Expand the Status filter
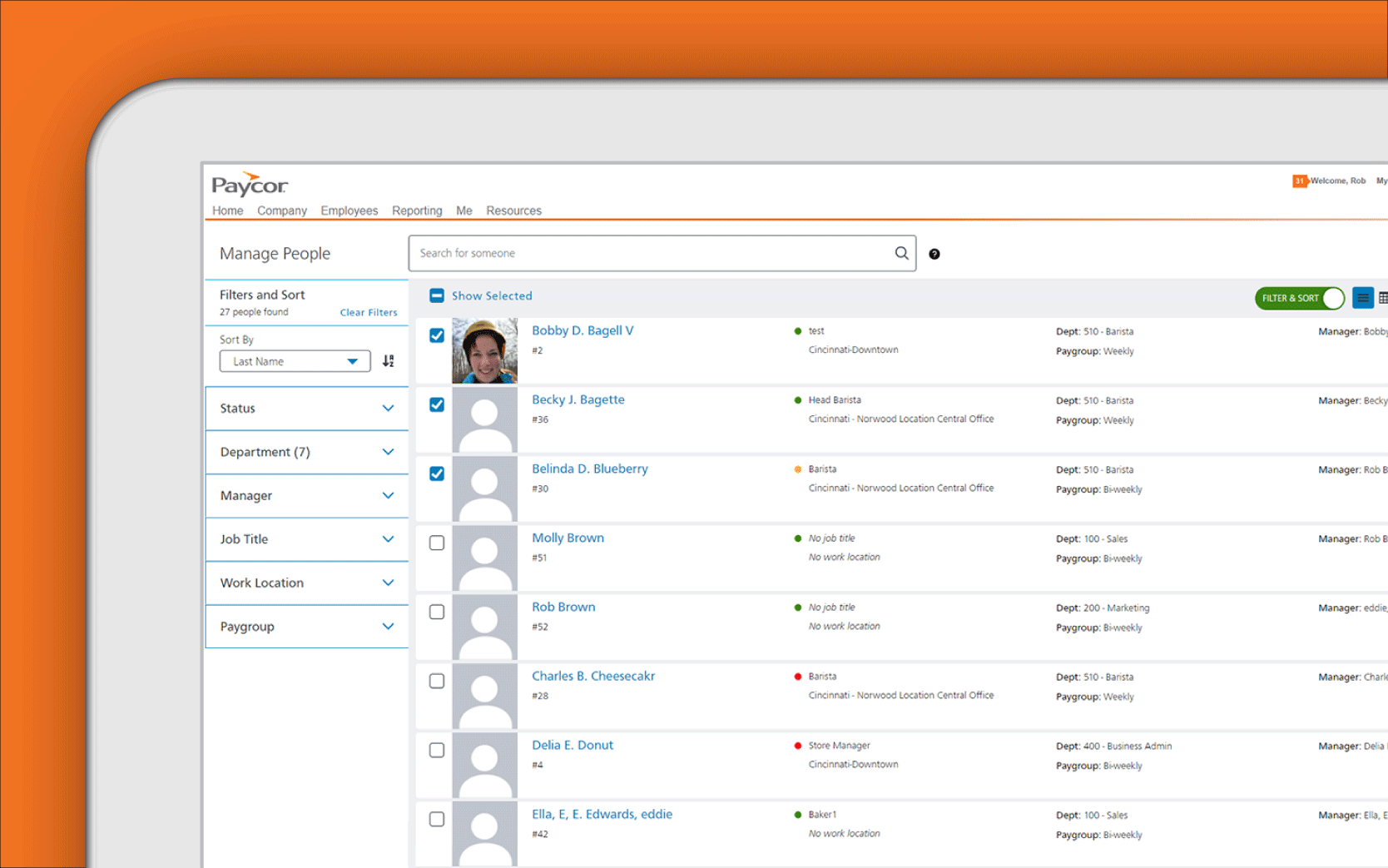The height and width of the screenshot is (868, 1388). pyautogui.click(x=306, y=409)
